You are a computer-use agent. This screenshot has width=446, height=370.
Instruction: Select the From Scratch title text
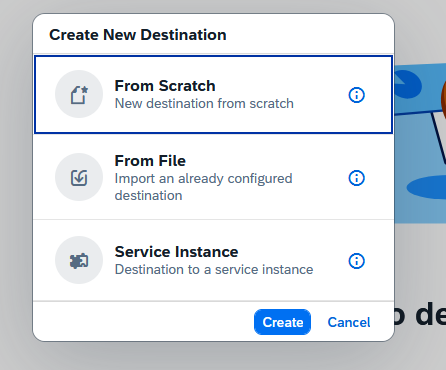(x=165, y=86)
